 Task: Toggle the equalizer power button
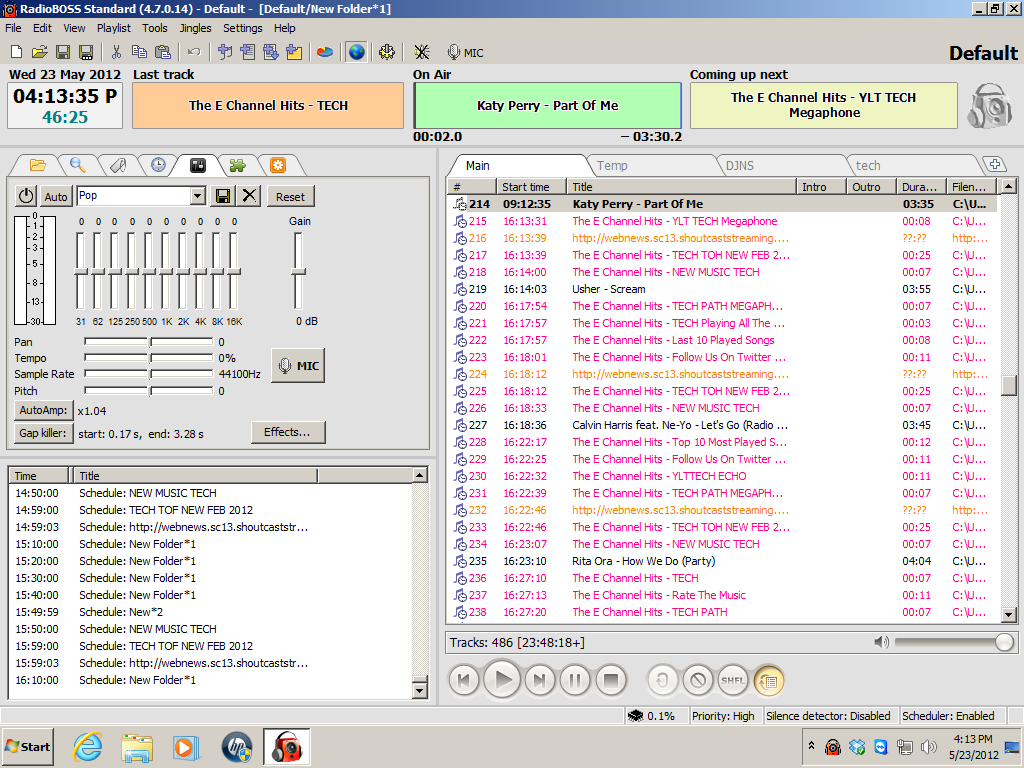(26, 196)
